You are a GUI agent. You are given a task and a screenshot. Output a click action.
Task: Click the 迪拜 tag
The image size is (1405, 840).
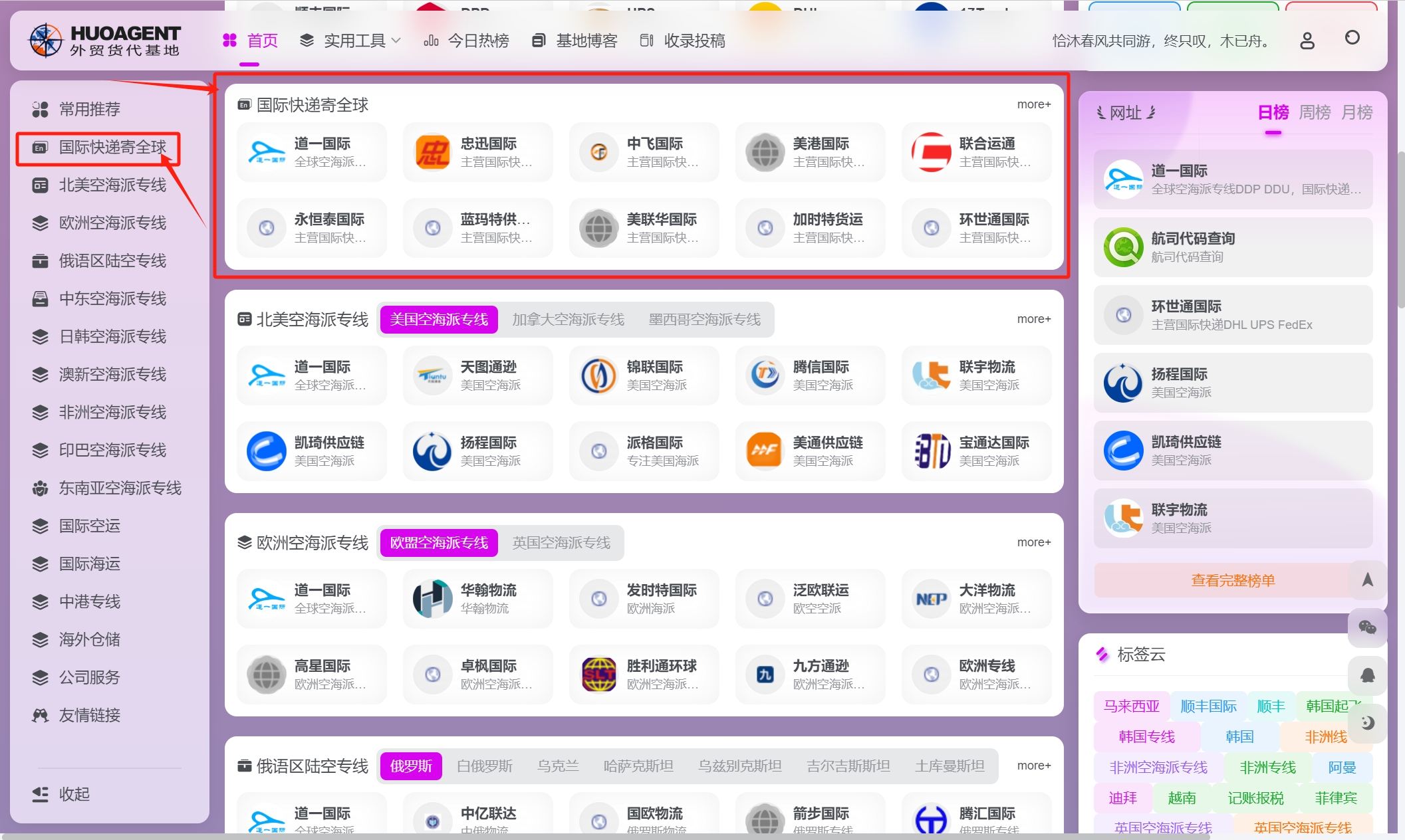click(x=1123, y=798)
